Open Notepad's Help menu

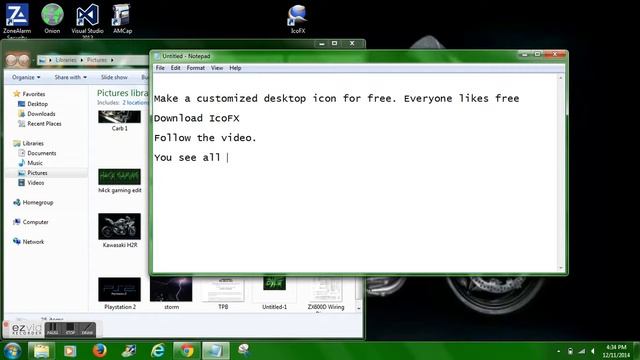pyautogui.click(x=235, y=68)
